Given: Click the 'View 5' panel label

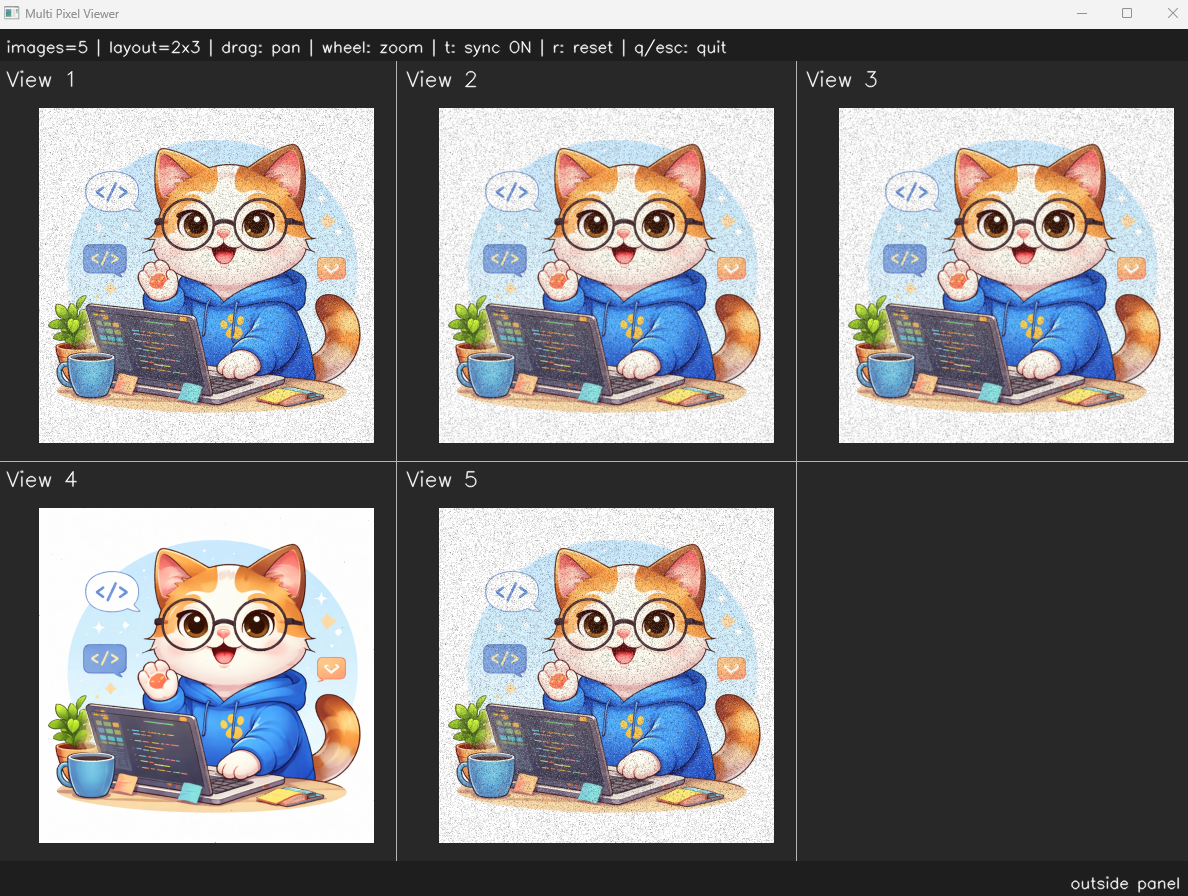Looking at the screenshot, I should click(441, 479).
